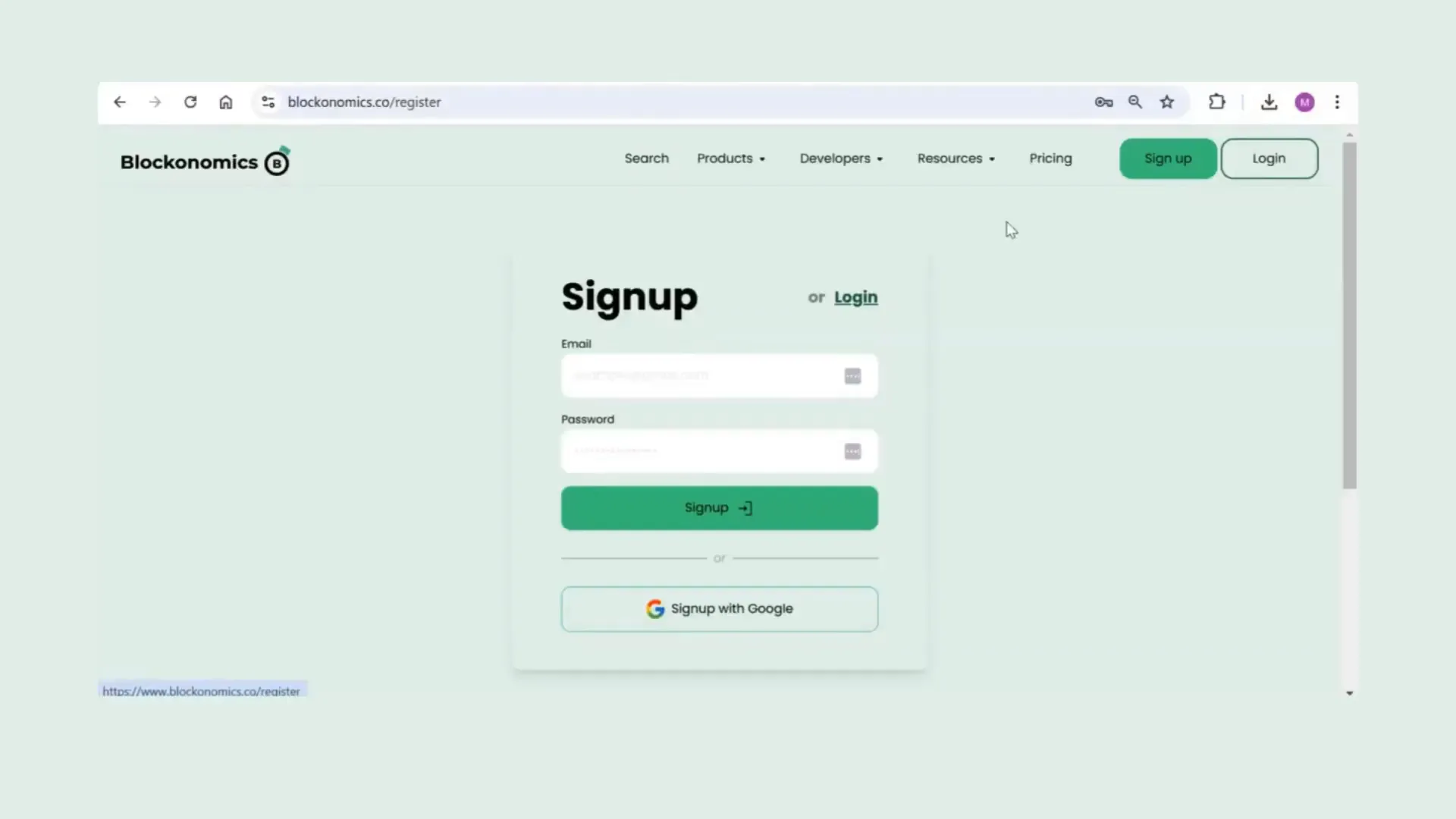1456x819 pixels.
Task: Expand the Products dropdown menu
Action: click(x=731, y=158)
